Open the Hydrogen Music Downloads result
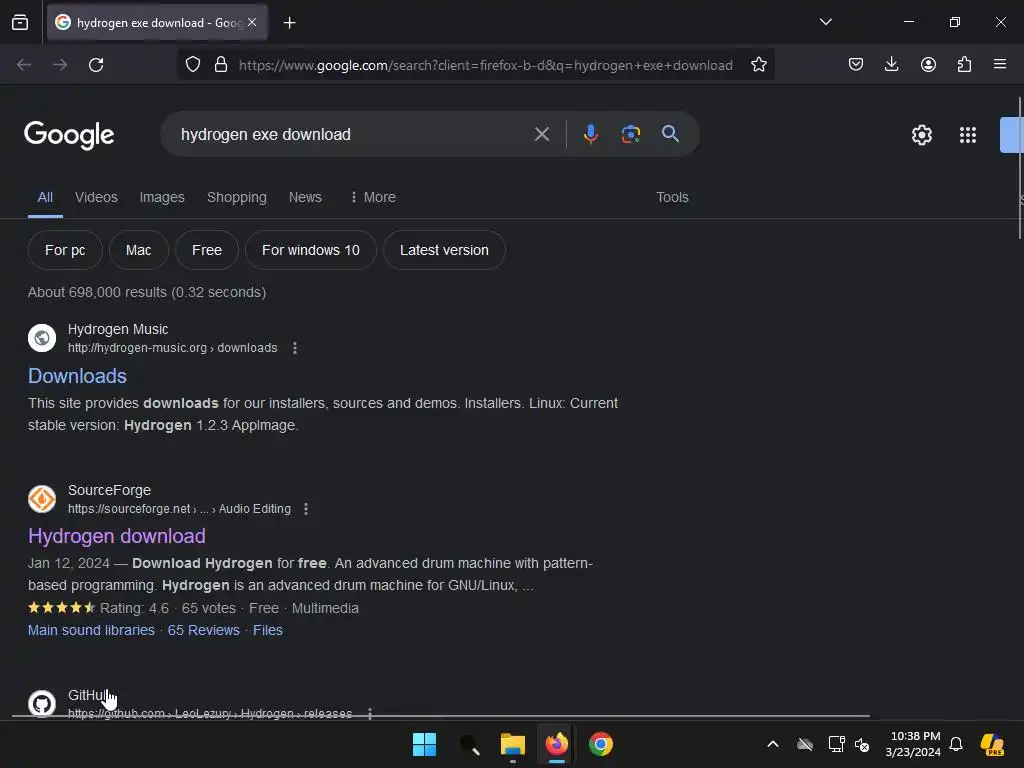Viewport: 1024px width, 768px height. [x=77, y=376]
